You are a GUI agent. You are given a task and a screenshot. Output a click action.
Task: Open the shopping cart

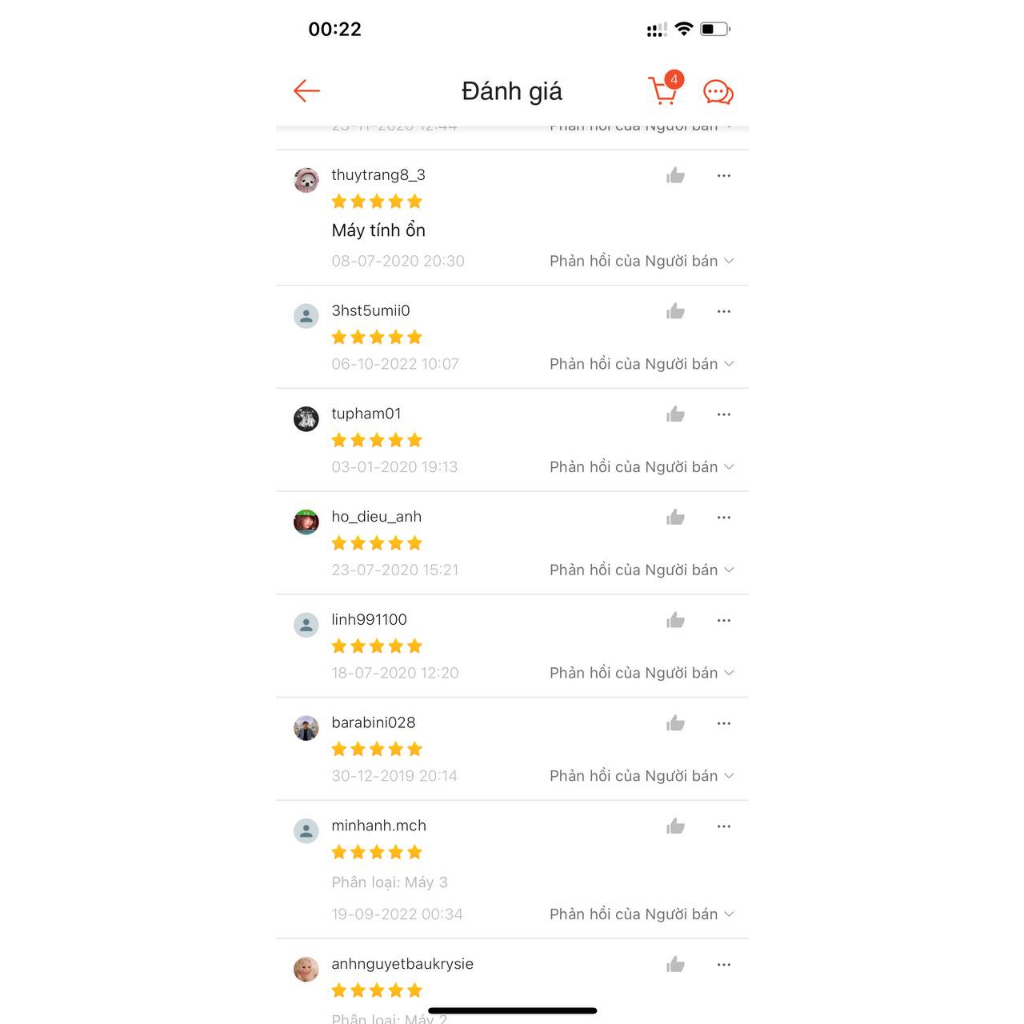pyautogui.click(x=663, y=91)
